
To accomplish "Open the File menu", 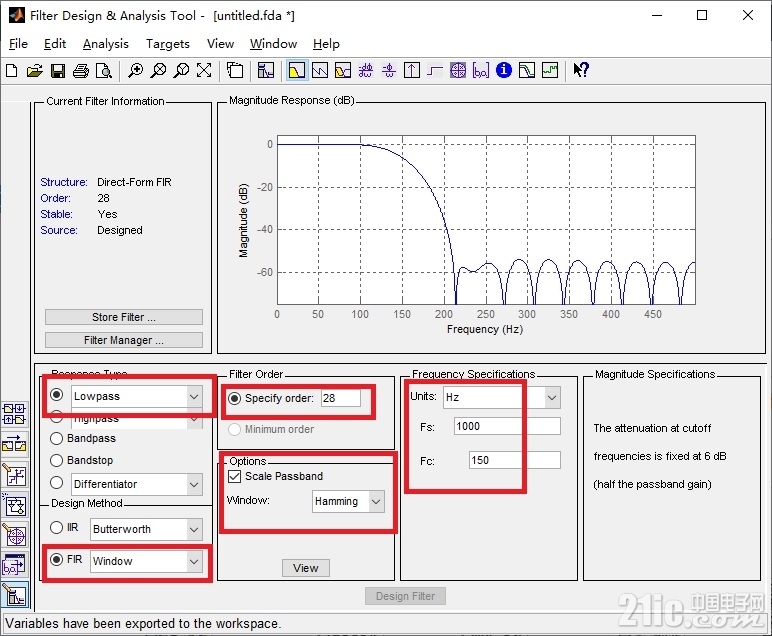I will [x=18, y=44].
